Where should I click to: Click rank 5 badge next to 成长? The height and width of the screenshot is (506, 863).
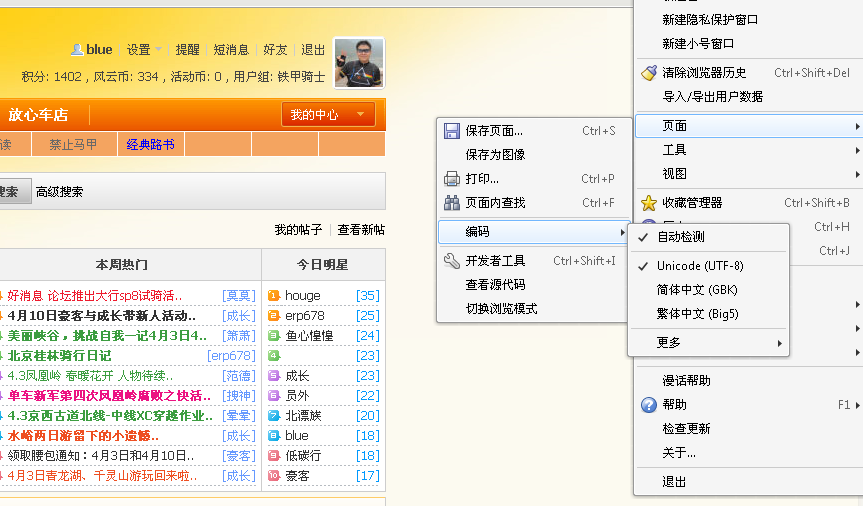274,376
